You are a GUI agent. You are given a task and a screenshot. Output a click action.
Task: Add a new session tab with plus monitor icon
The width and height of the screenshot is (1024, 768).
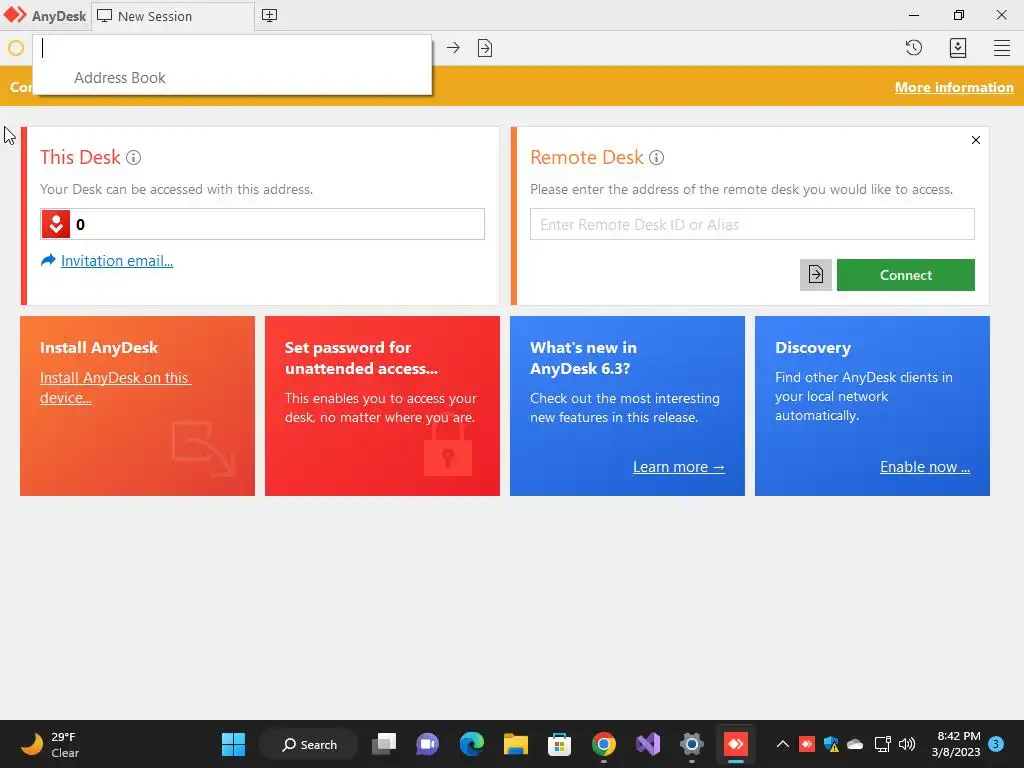[x=269, y=16]
